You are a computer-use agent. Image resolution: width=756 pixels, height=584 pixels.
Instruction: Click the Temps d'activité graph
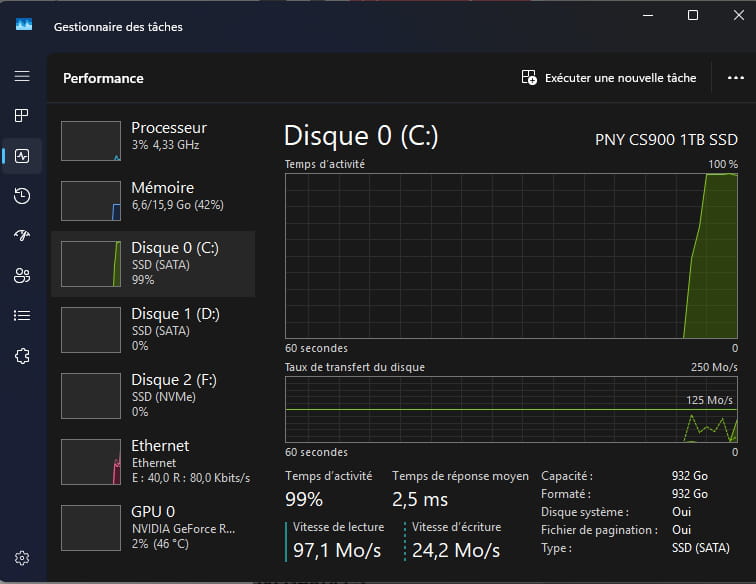point(511,256)
